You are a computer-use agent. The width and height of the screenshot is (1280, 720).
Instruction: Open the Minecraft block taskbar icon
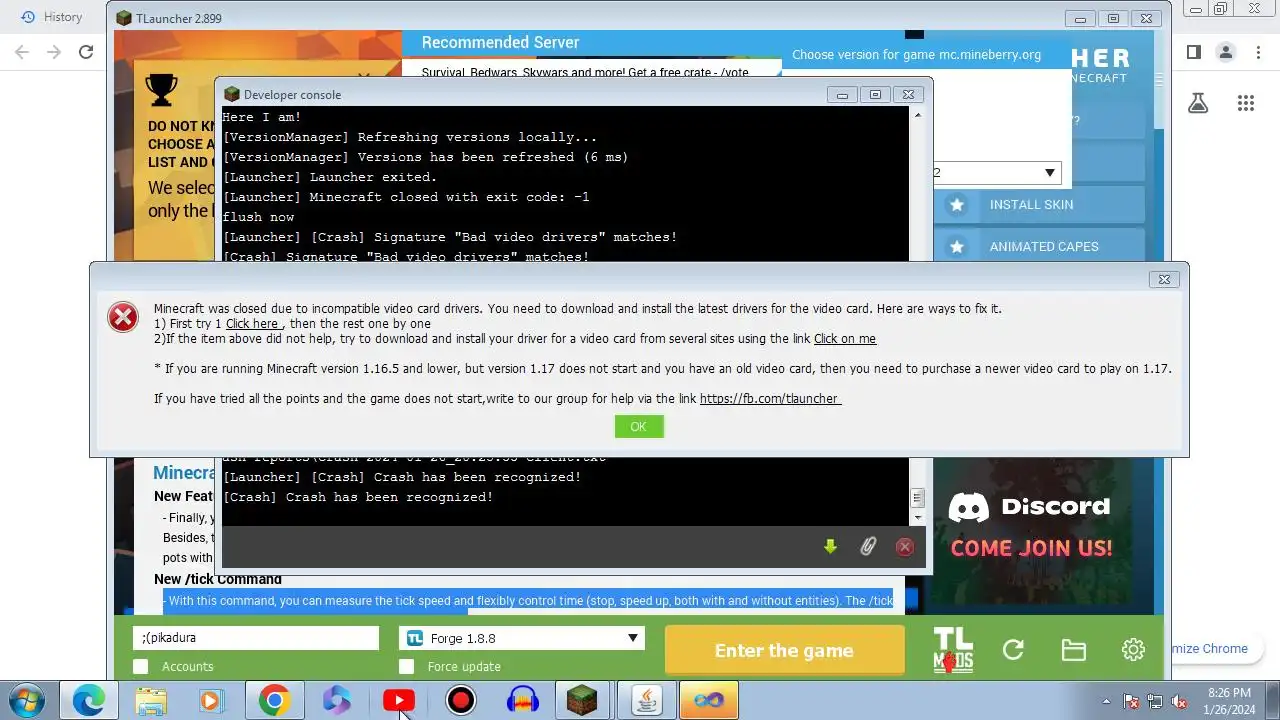click(583, 700)
